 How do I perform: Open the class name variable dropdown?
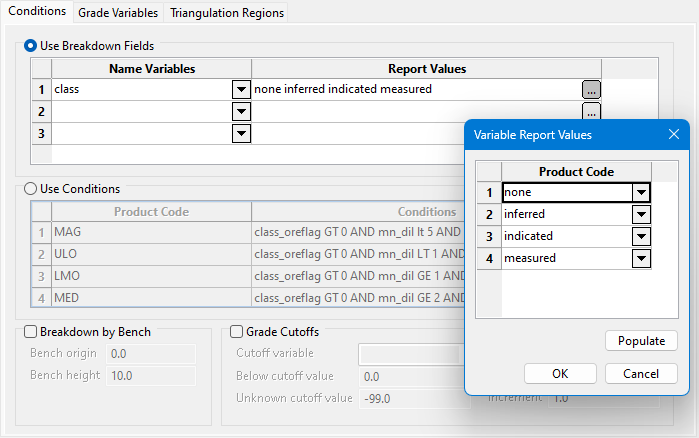[240, 89]
